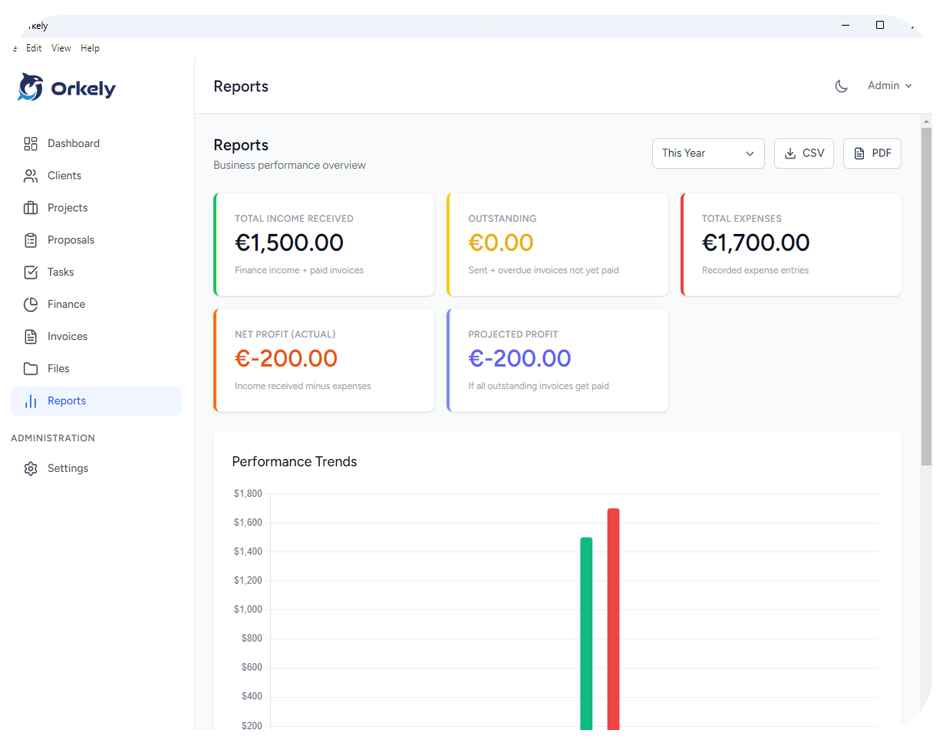Click the Projects briefcase icon
The image size is (945, 750).
pyautogui.click(x=31, y=208)
